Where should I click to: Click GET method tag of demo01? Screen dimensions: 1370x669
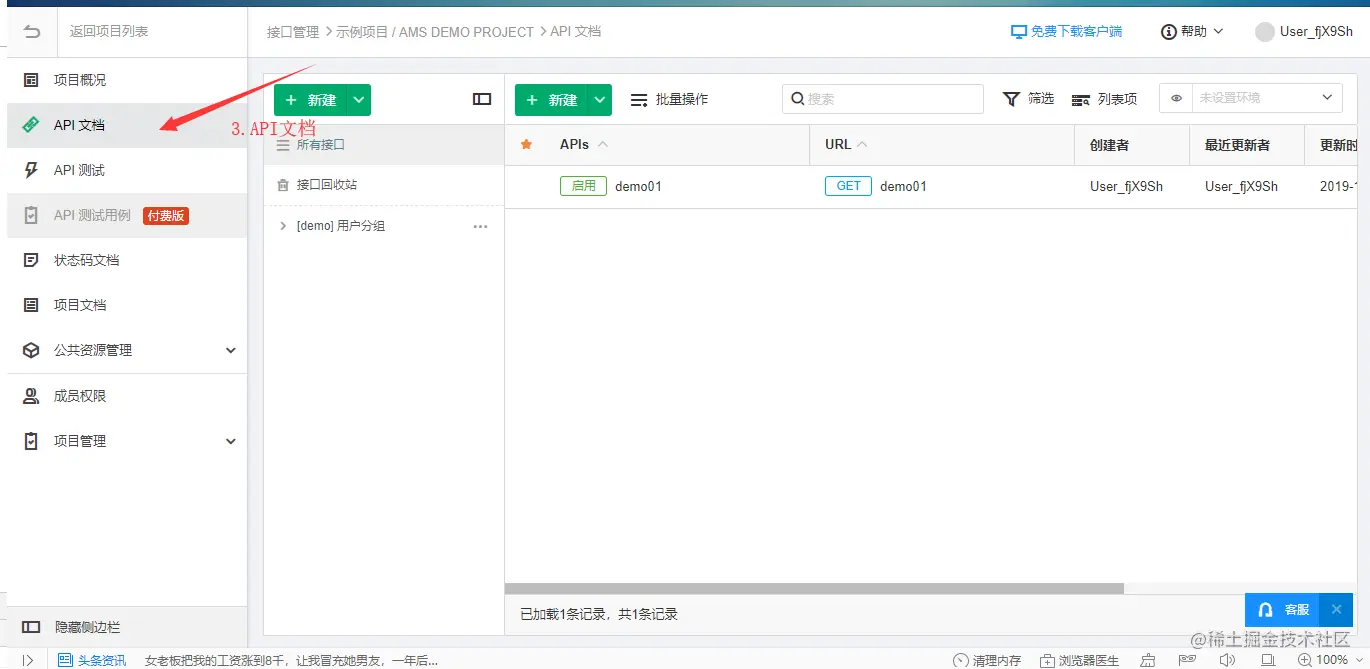[848, 186]
